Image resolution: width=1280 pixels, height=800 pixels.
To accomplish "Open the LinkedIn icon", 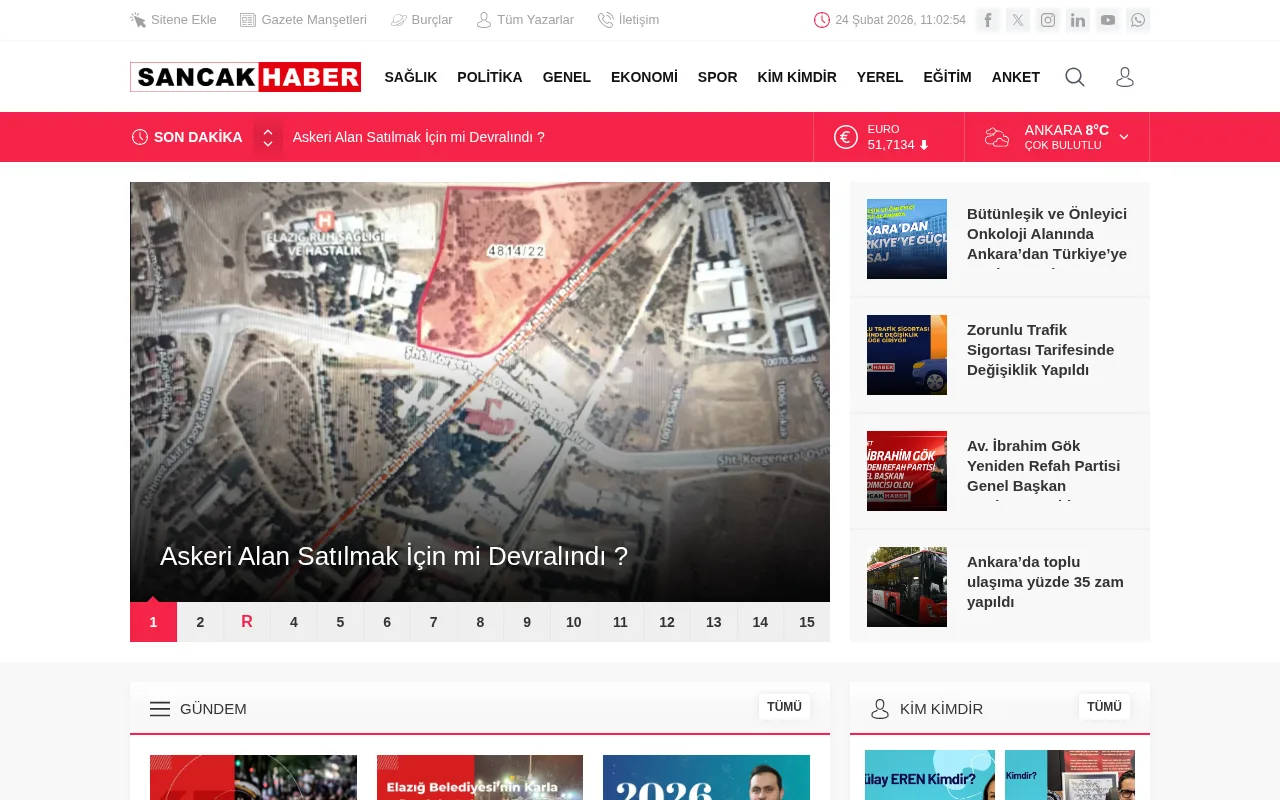I will tap(1078, 20).
